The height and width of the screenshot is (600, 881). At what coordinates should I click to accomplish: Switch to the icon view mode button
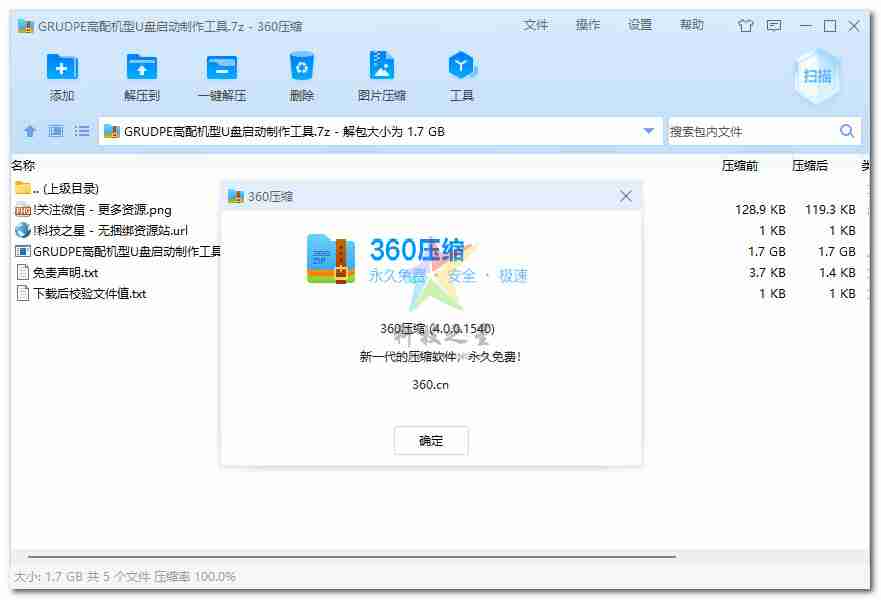[x=56, y=131]
